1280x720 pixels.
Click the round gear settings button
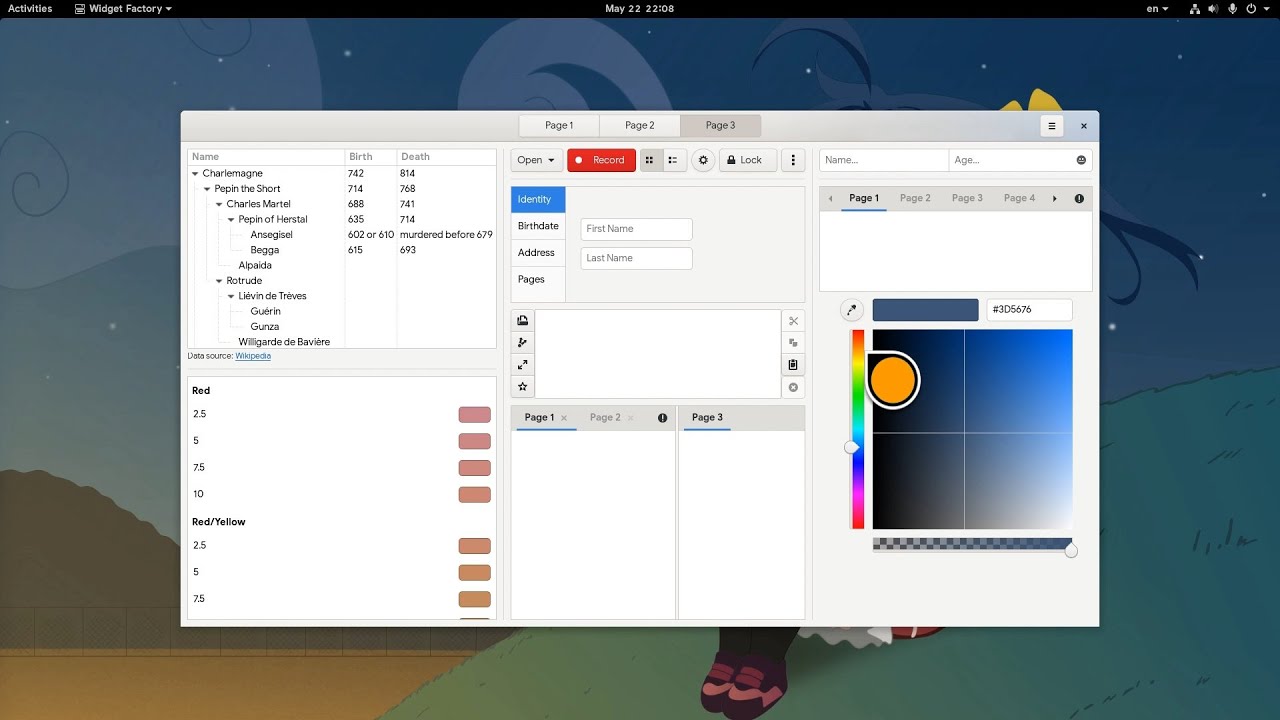pos(703,160)
